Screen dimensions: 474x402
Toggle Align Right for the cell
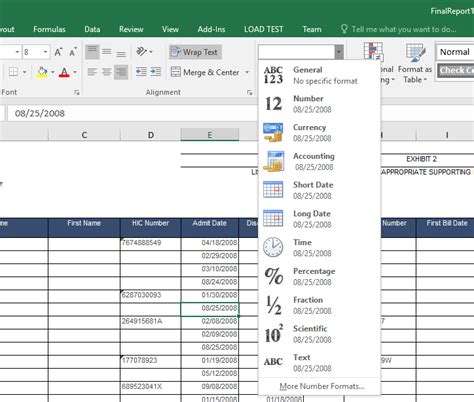[x=121, y=72]
